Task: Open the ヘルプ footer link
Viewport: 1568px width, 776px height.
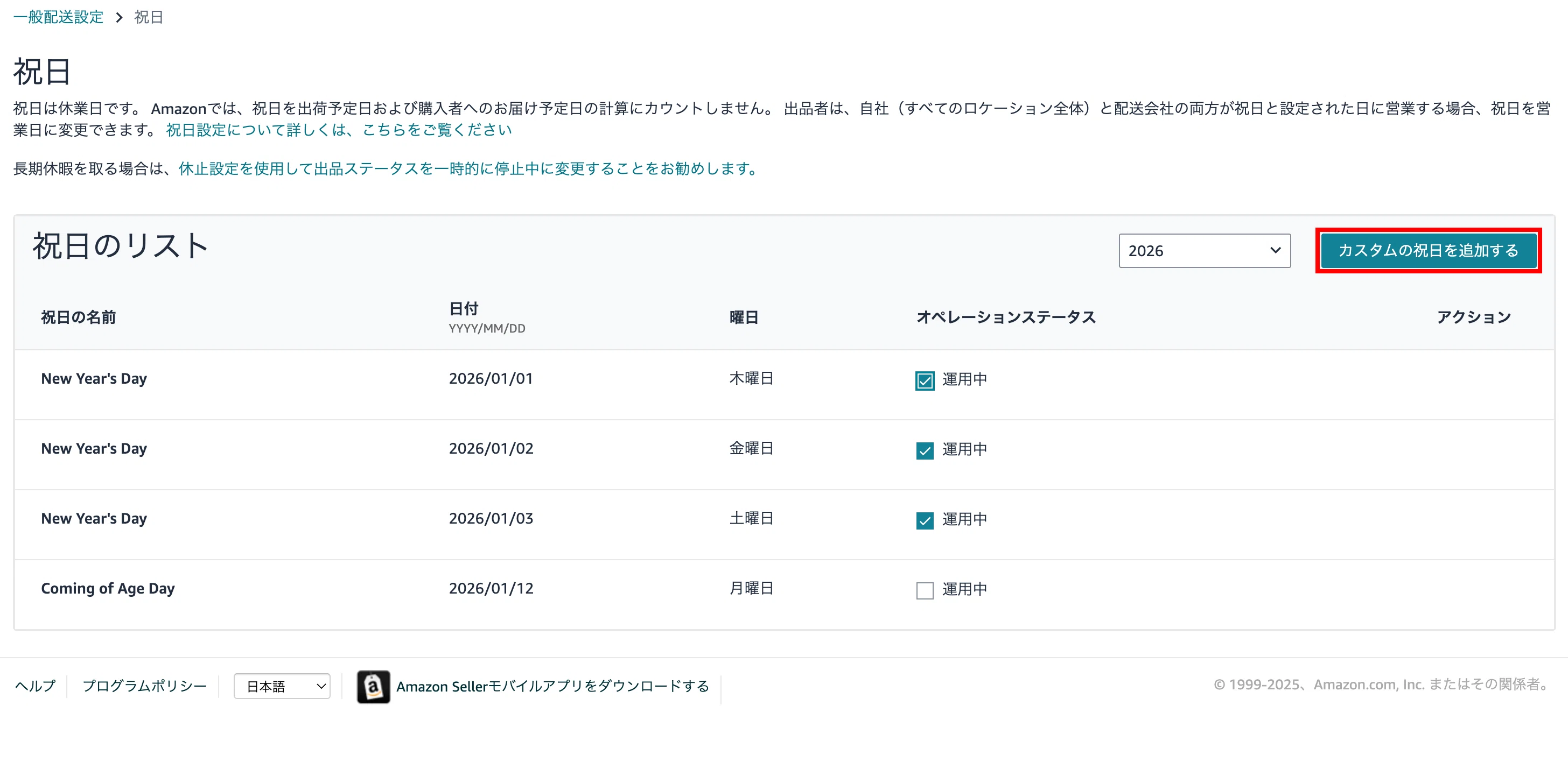Action: (34, 686)
